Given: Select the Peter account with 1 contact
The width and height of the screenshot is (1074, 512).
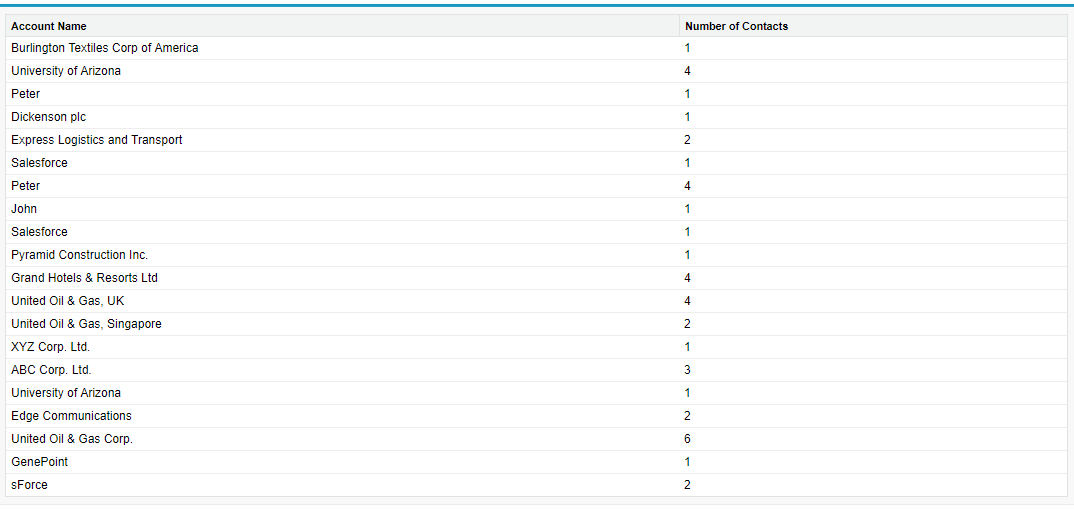Looking at the screenshot, I should 25,94.
